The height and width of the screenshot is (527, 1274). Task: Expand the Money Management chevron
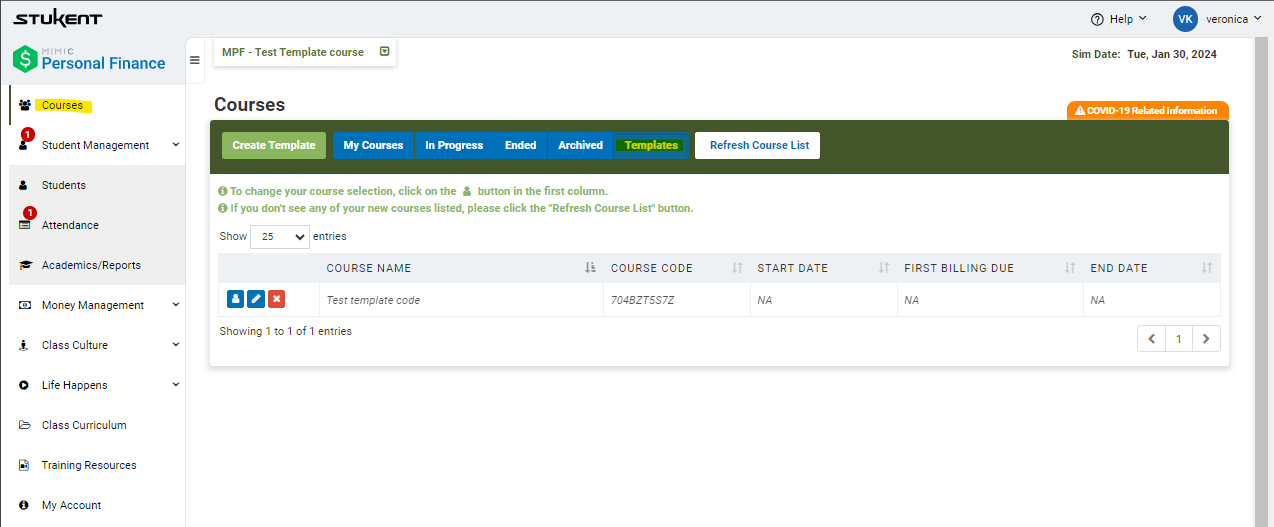(x=176, y=305)
